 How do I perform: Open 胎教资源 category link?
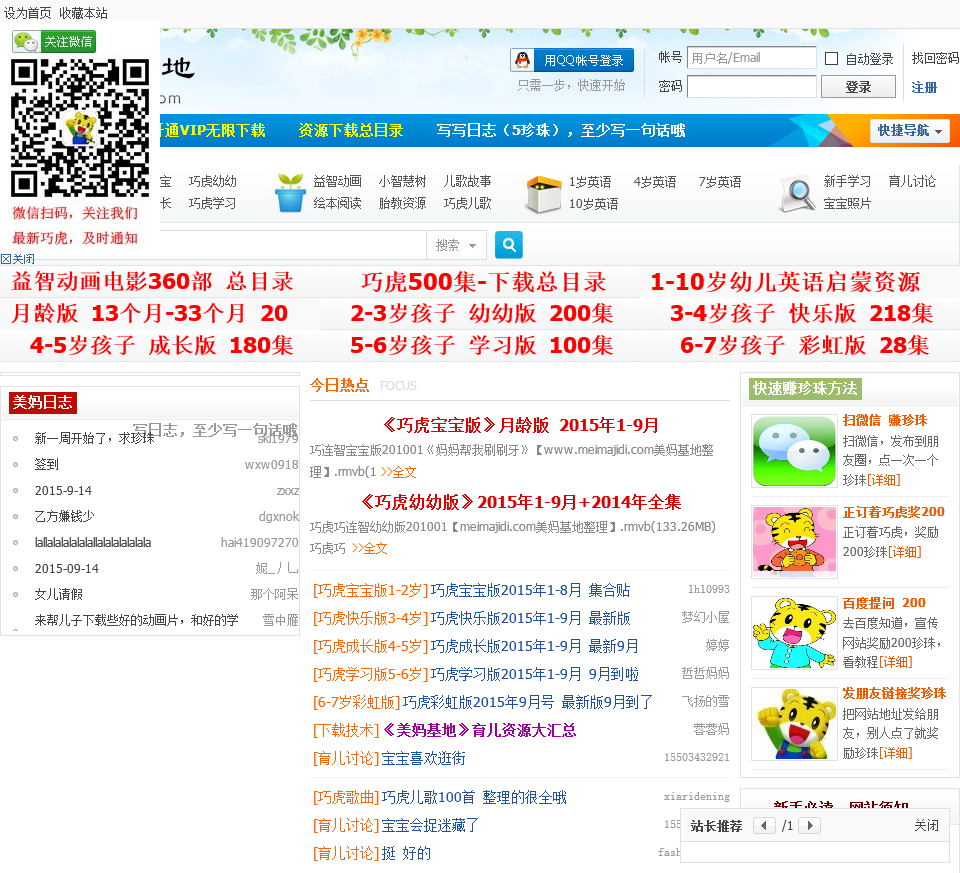click(x=402, y=203)
